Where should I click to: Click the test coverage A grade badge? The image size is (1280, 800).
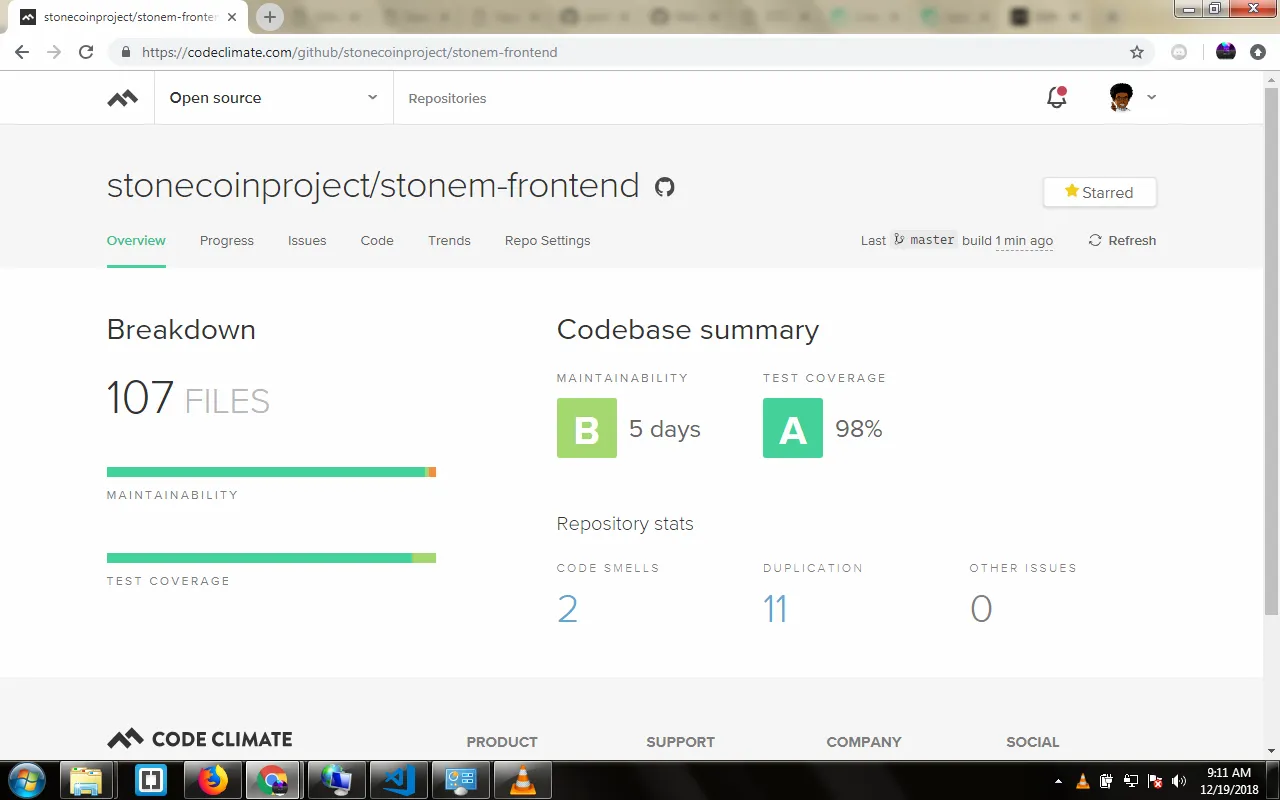coord(793,428)
